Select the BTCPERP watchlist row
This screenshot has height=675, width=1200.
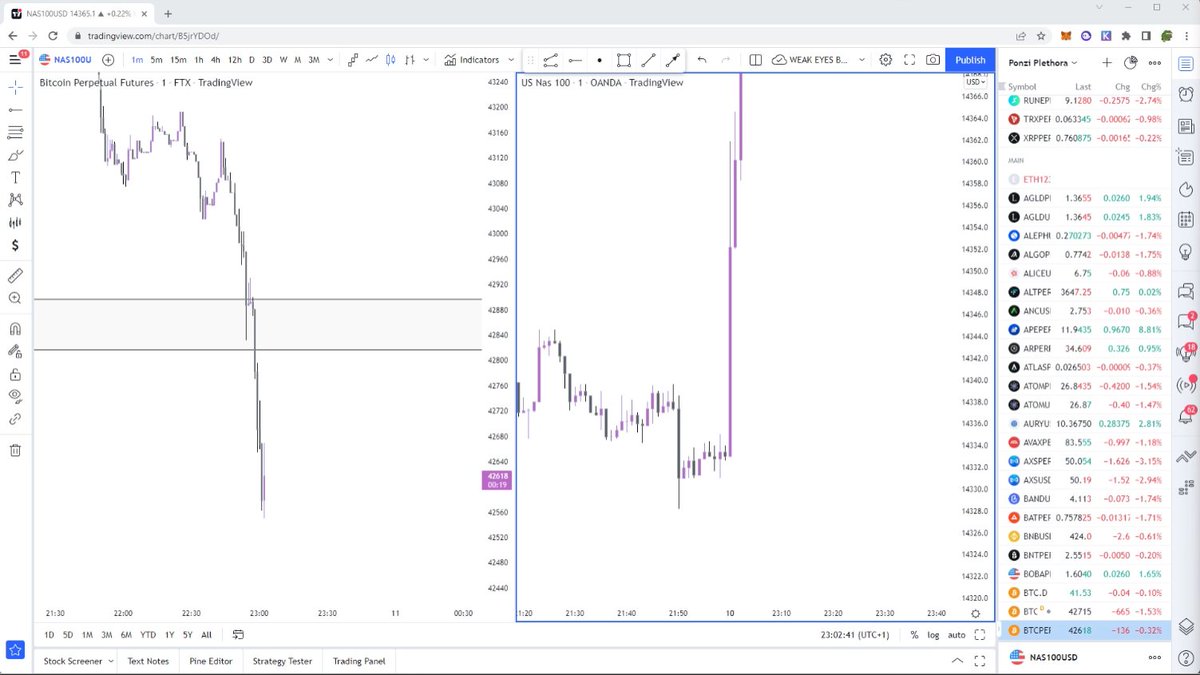[1084, 630]
